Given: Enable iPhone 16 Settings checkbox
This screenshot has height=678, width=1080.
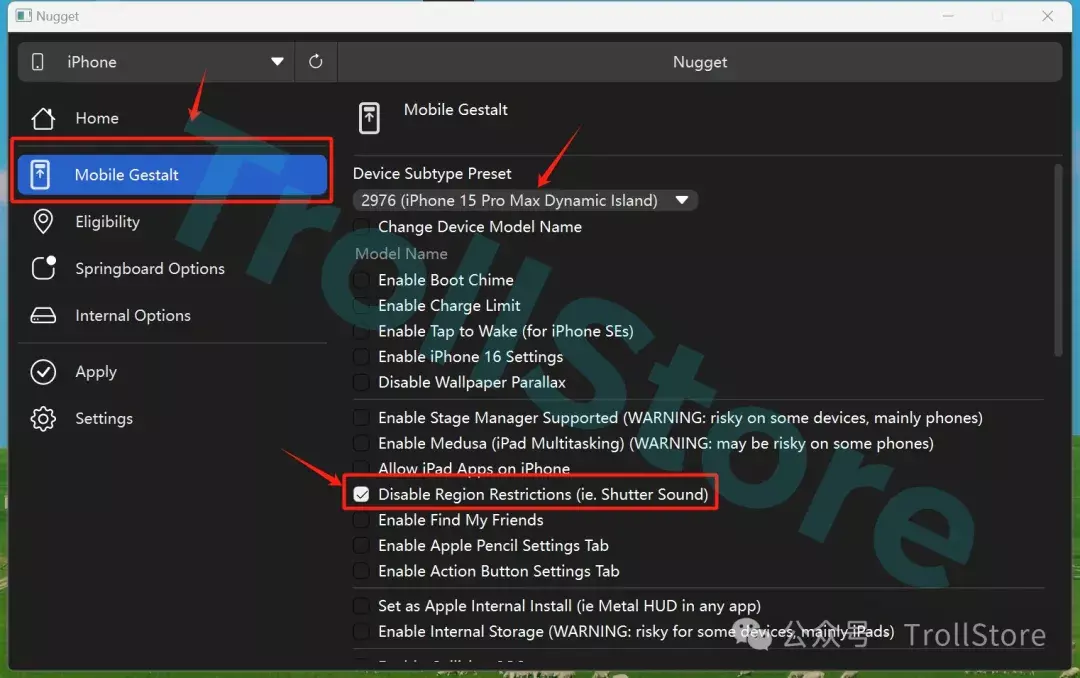Looking at the screenshot, I should (361, 357).
